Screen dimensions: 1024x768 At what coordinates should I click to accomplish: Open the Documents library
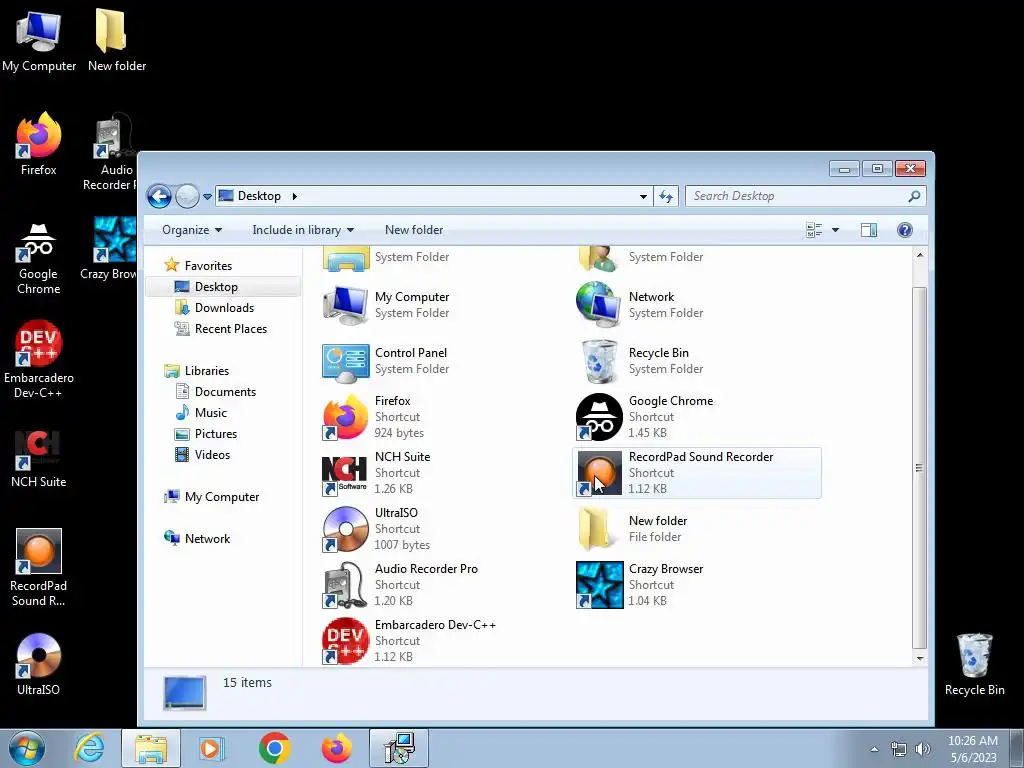tap(225, 392)
